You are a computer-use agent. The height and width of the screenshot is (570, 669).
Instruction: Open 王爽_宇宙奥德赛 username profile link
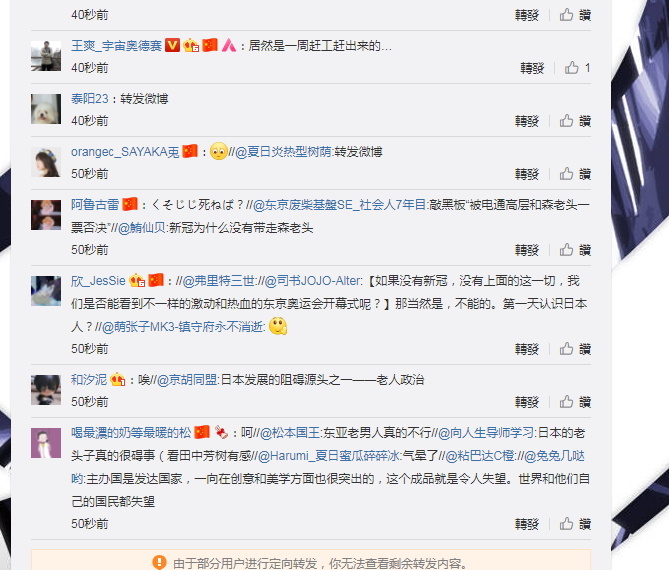[116, 45]
